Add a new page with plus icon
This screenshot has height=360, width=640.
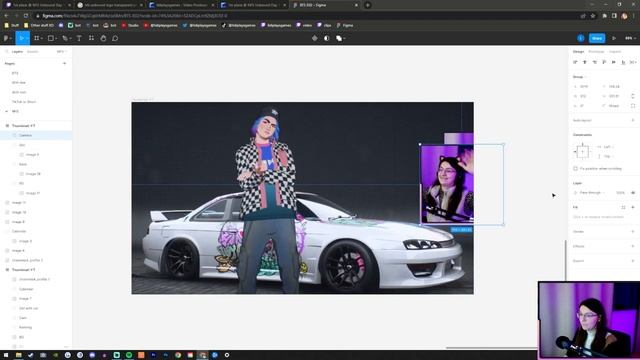point(64,63)
